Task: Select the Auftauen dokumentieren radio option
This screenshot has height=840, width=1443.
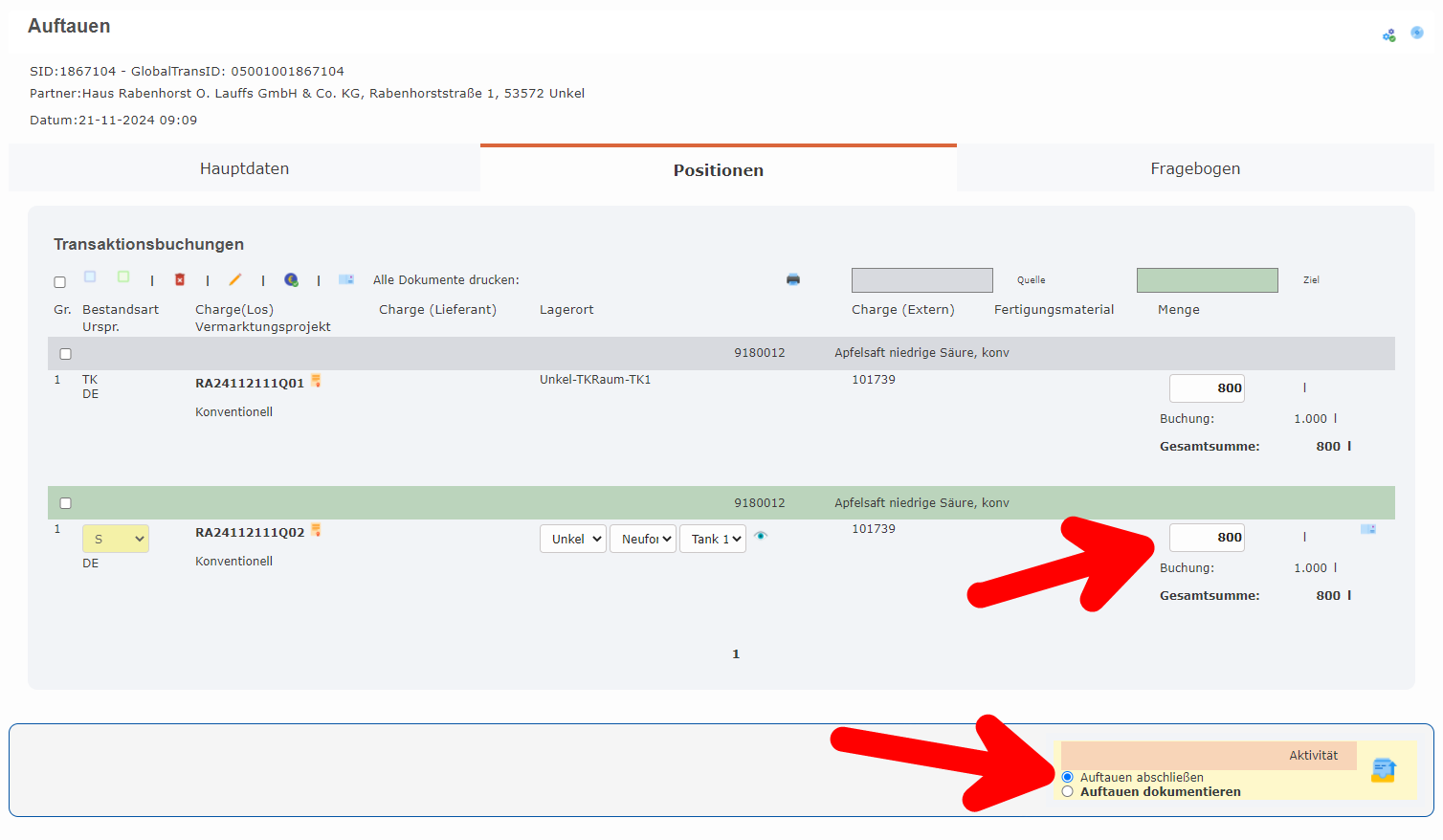Action: pyautogui.click(x=1068, y=792)
